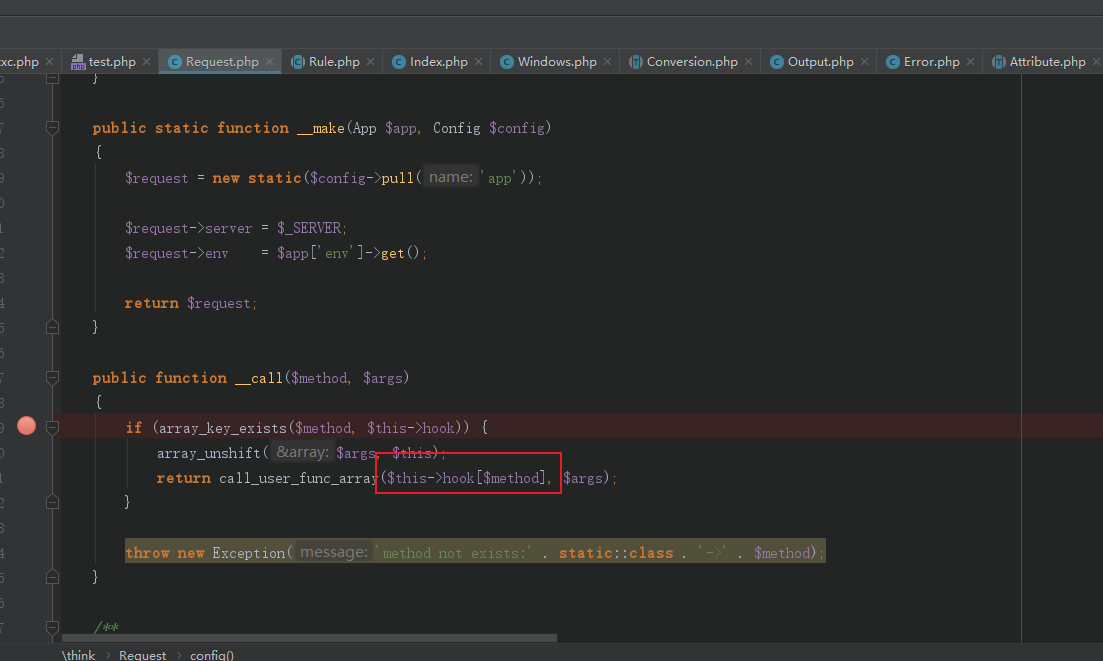The image size is (1103, 661).
Task: Close the test.php tab
Action: coord(146,62)
